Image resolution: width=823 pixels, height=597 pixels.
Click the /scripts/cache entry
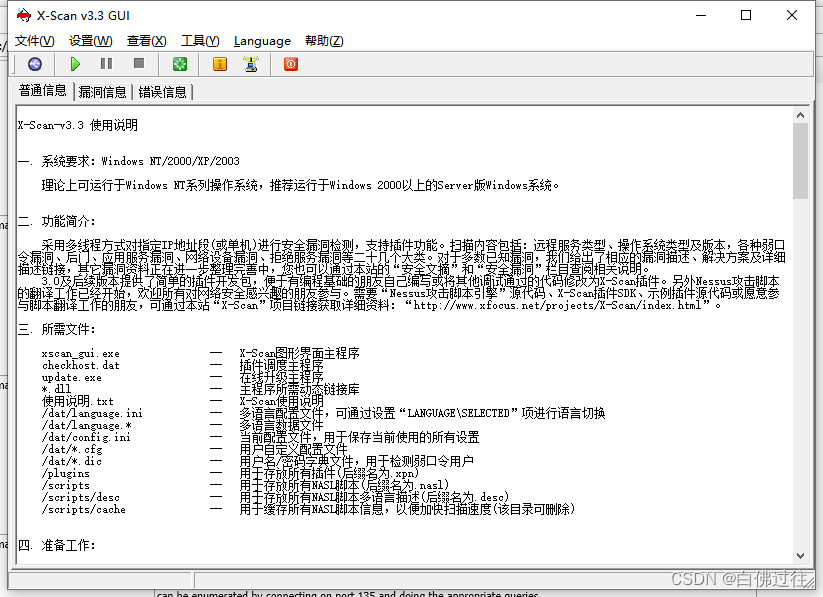point(83,509)
